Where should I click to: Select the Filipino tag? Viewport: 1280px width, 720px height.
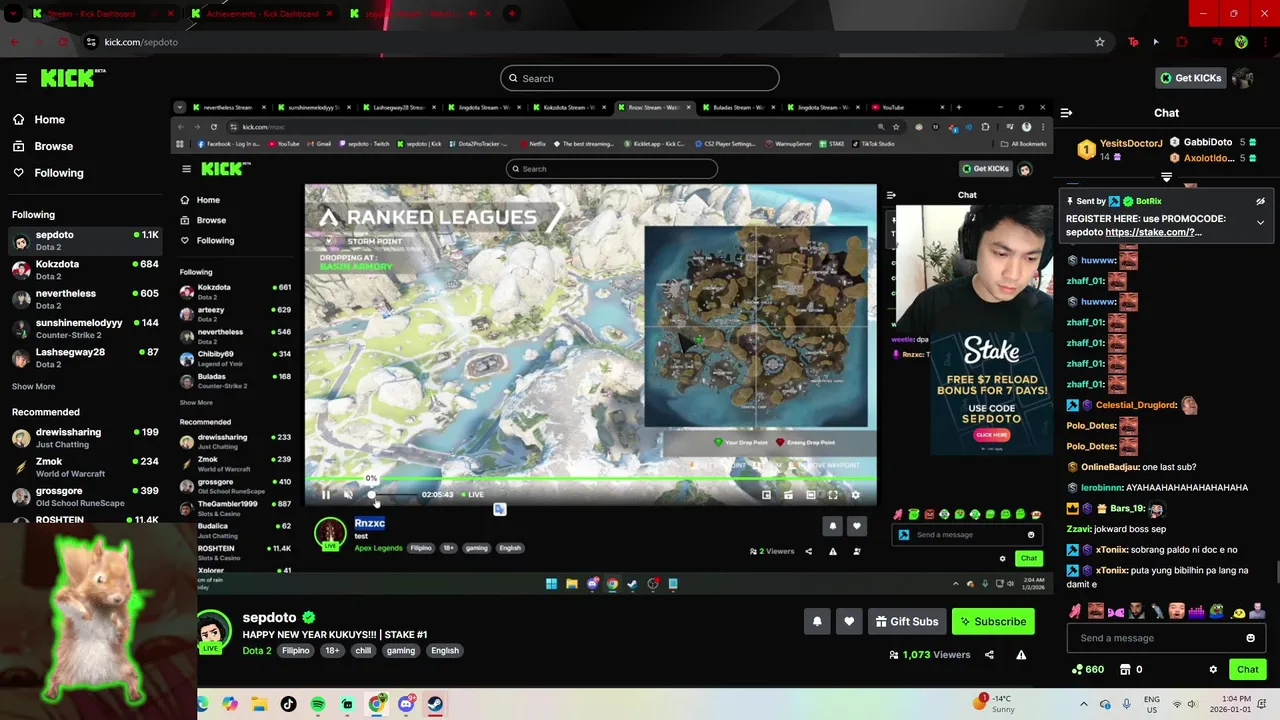[295, 650]
